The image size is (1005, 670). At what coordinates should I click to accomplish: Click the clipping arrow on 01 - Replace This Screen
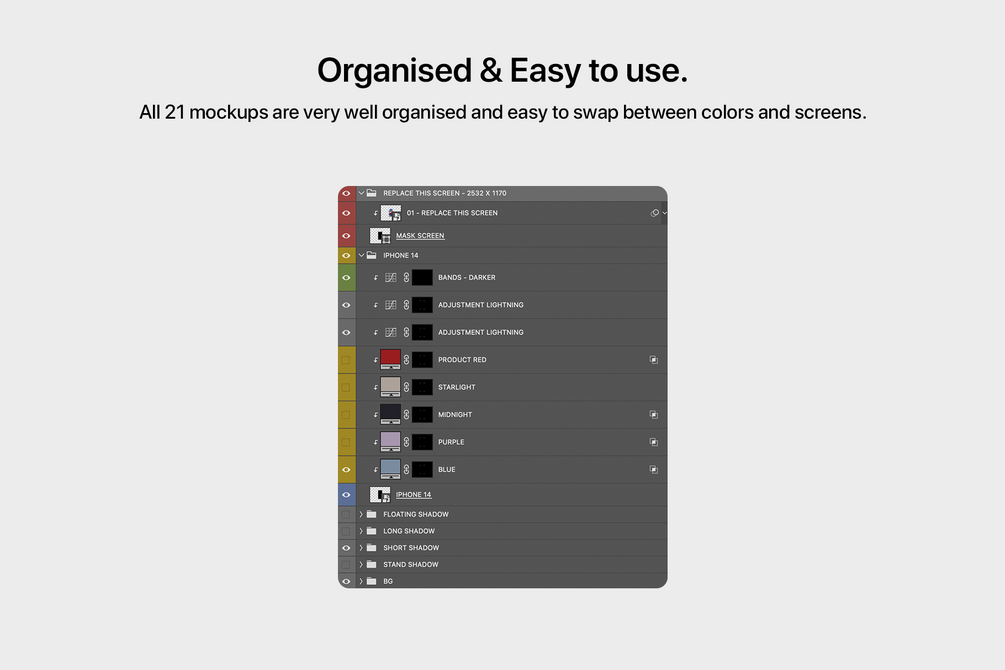click(x=376, y=214)
